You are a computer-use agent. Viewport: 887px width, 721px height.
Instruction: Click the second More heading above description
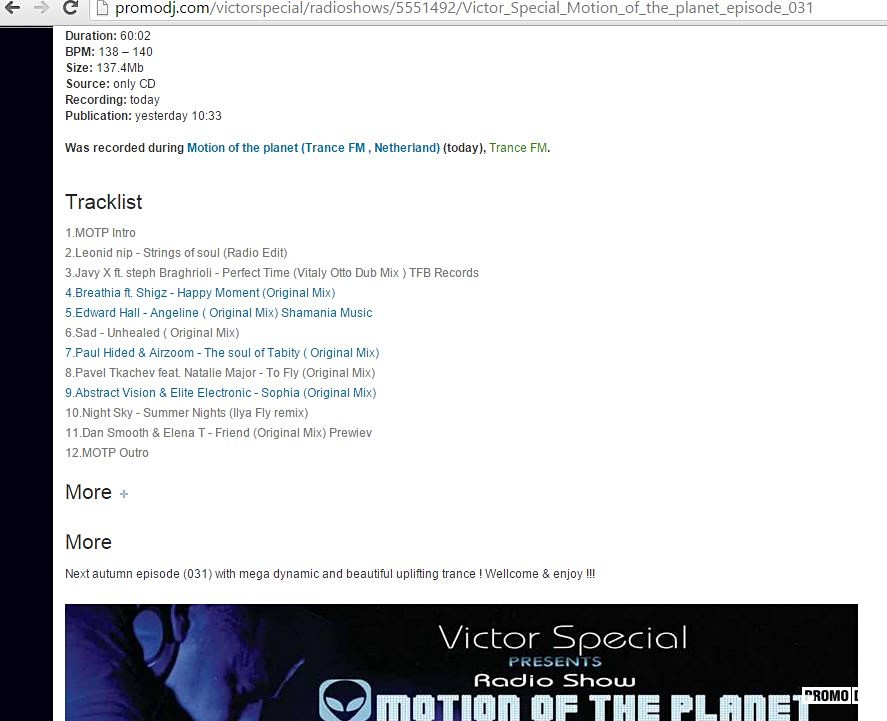(88, 542)
